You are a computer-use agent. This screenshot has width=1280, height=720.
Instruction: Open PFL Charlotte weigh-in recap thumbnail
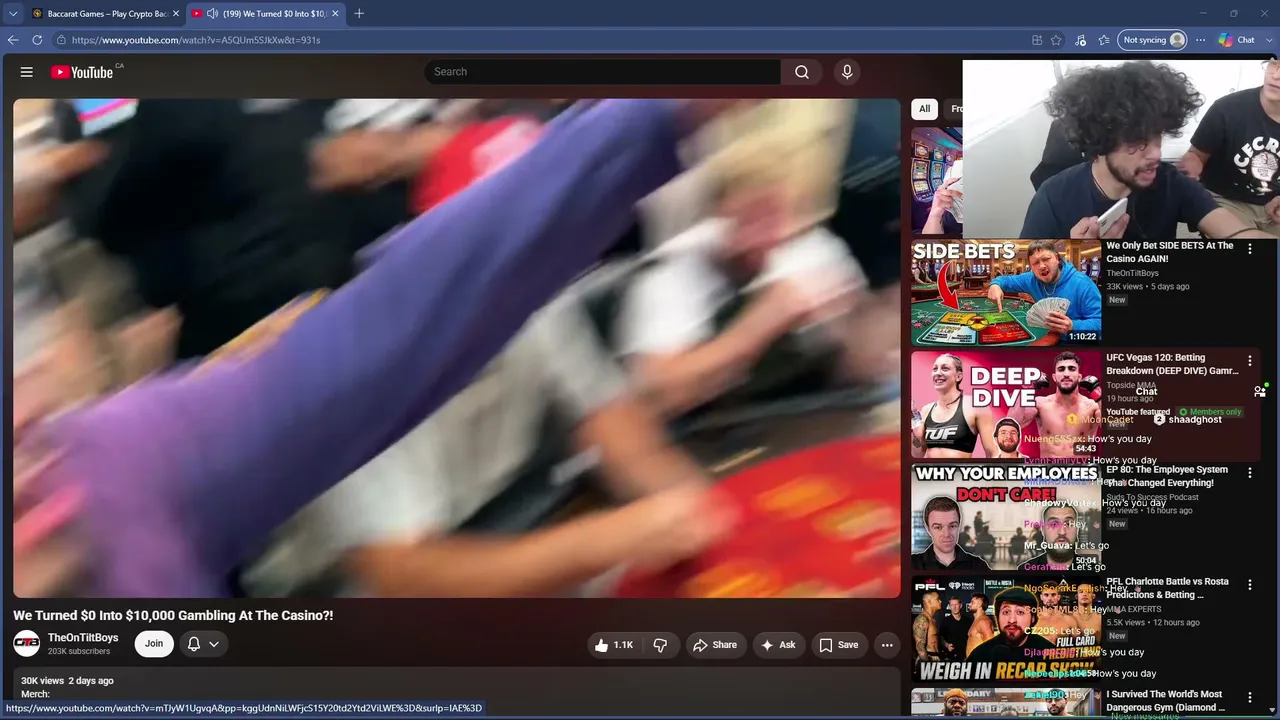[x=1006, y=628]
